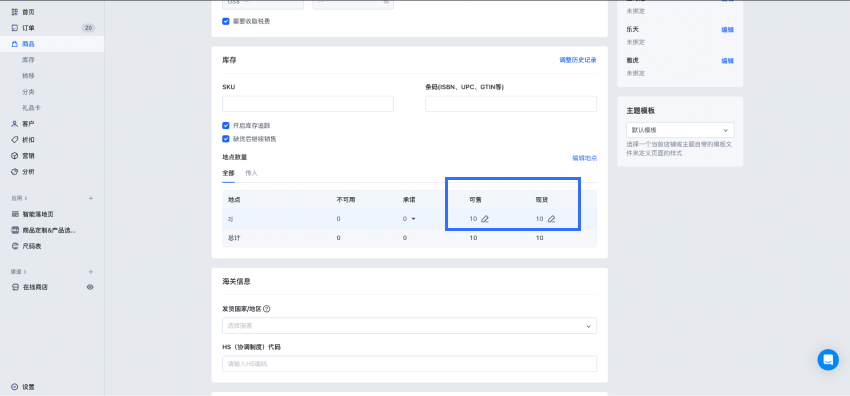Click 编辑 link for 雅虎

tap(727, 61)
